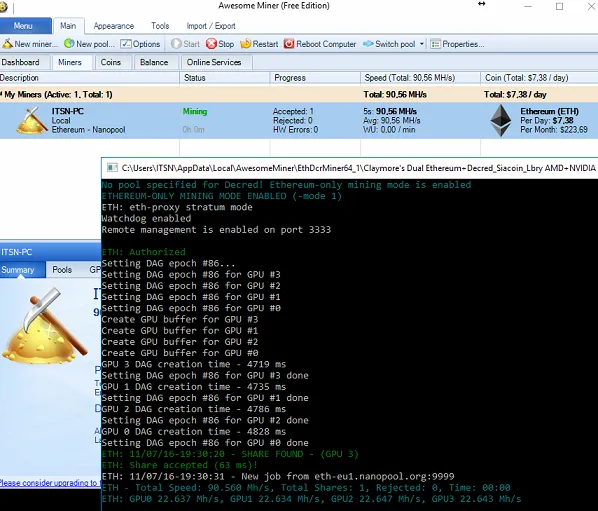
Task: Expand the Switch pool dropdown arrow
Action: pyautogui.click(x=422, y=44)
